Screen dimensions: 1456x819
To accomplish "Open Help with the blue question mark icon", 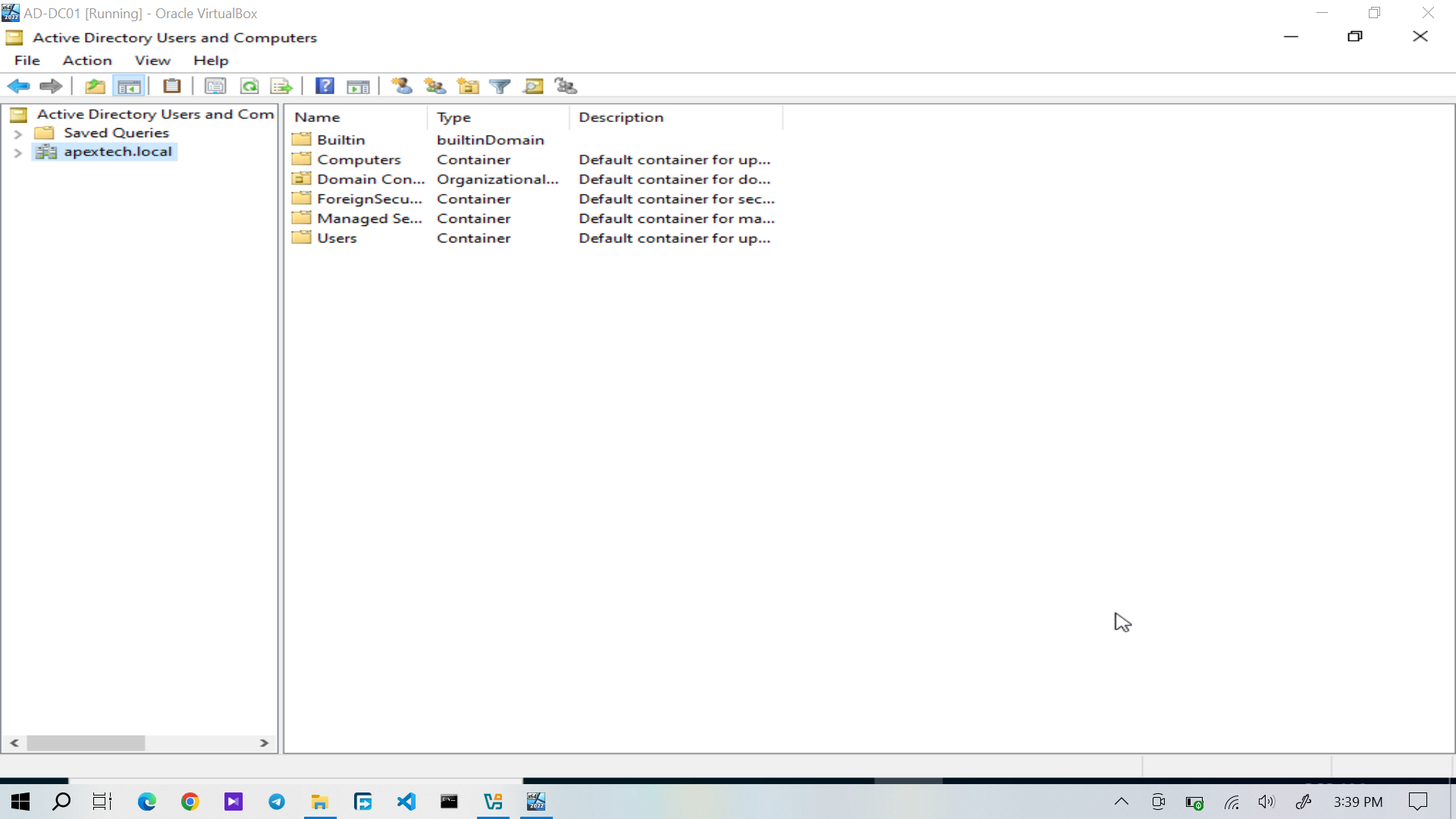I will point(325,86).
